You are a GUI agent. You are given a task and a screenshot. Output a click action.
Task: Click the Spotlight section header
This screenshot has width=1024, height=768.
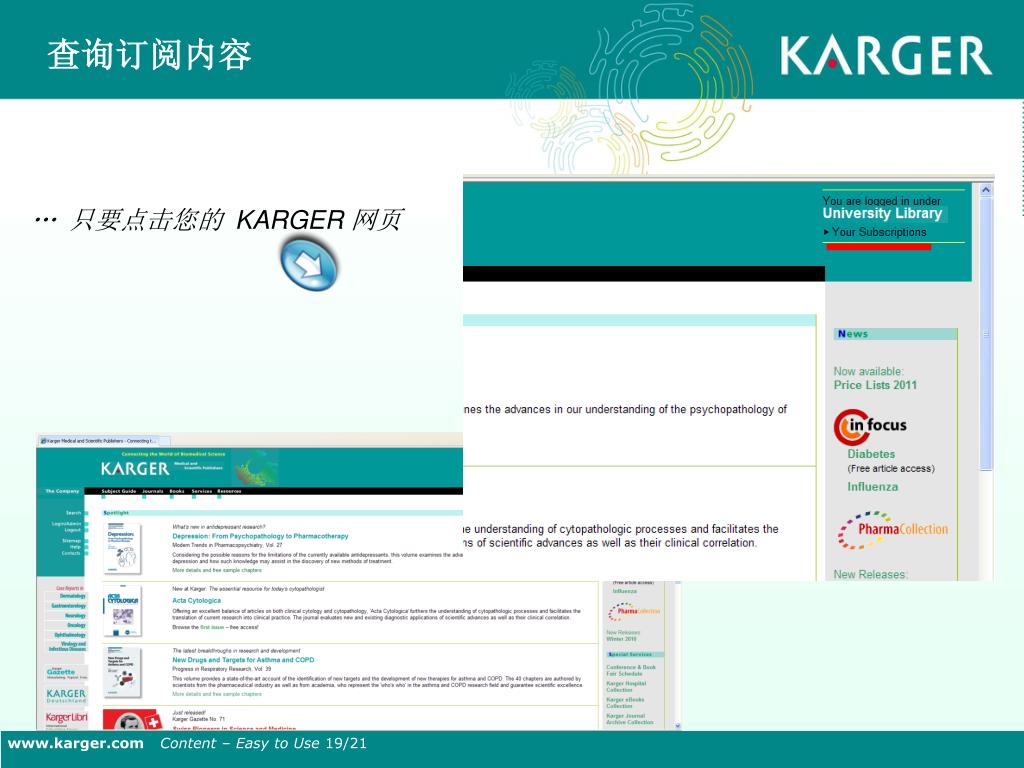281,513
